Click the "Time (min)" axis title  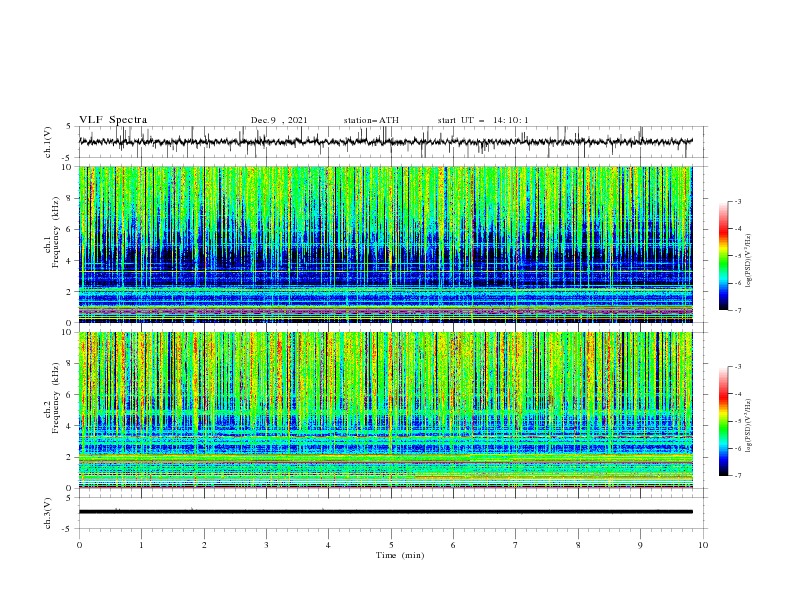click(x=400, y=555)
